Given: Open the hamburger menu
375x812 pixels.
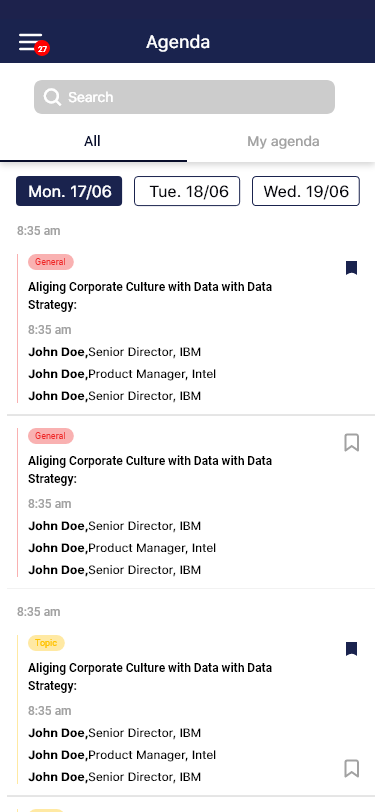Looking at the screenshot, I should click(x=31, y=42).
